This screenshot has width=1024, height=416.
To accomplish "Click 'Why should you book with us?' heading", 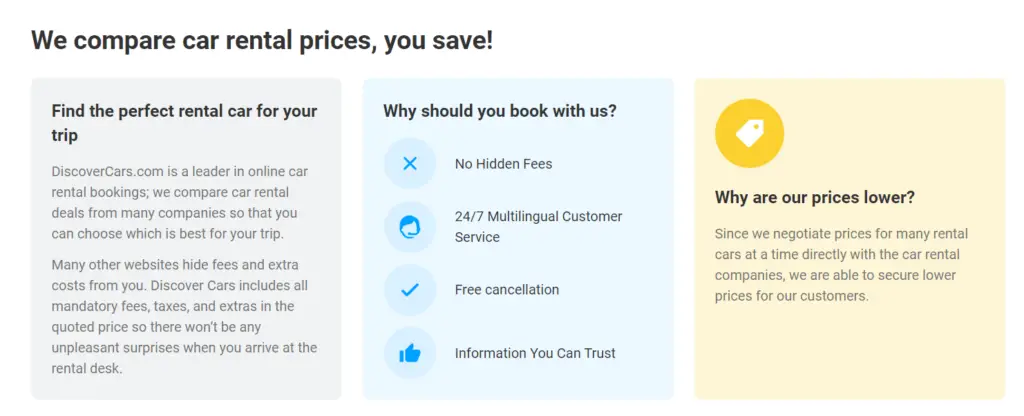I will tap(500, 110).
